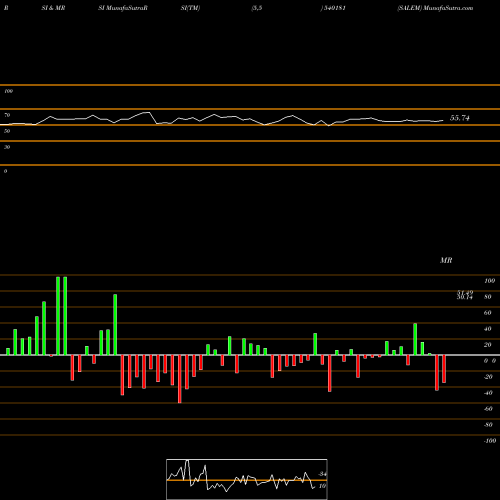This screenshot has height=500, width=500.
Task: Click the lowest red MR bar near -60
Action: pyautogui.click(x=180, y=379)
